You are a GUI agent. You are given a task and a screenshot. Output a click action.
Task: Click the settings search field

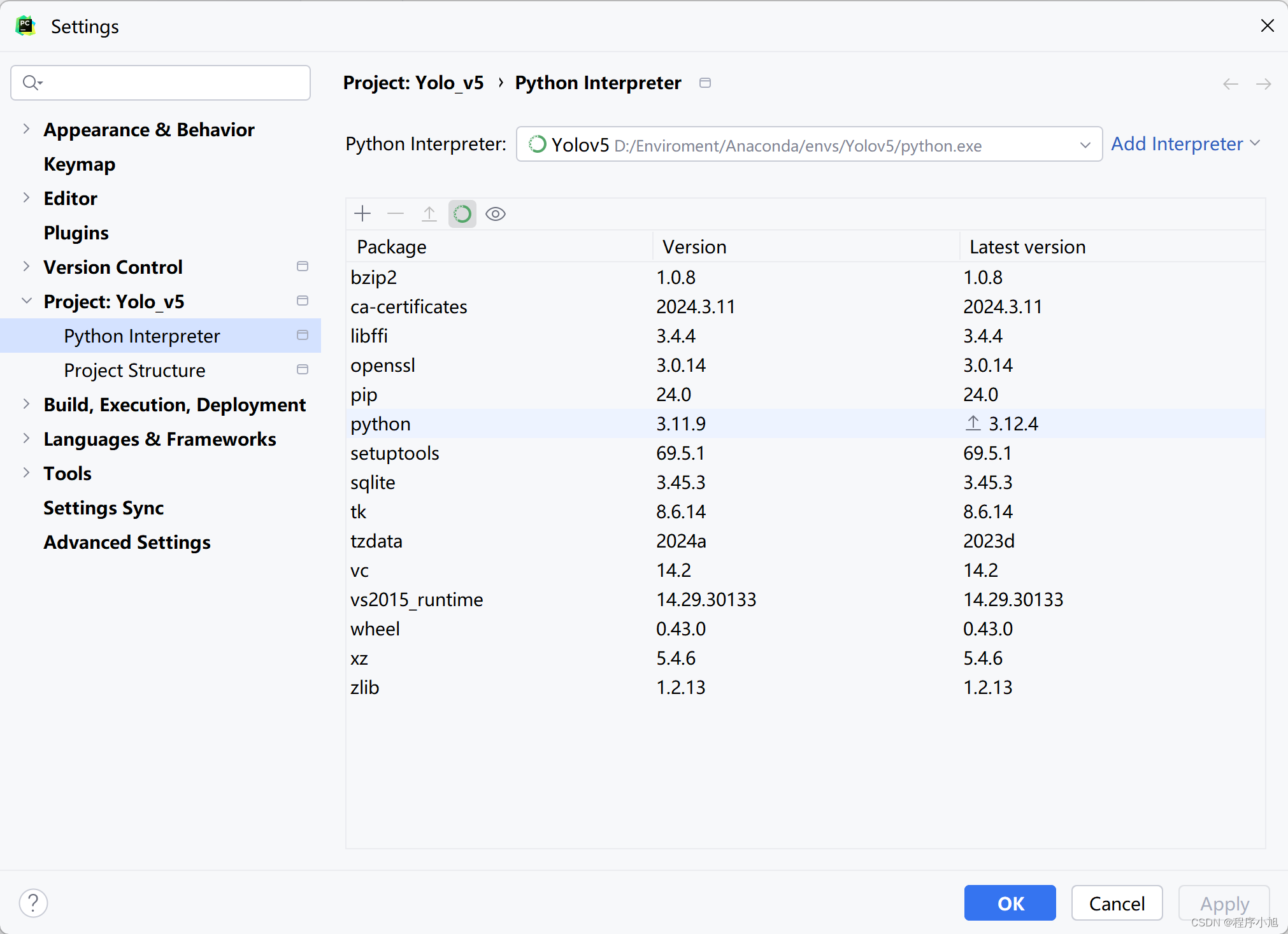(161, 83)
